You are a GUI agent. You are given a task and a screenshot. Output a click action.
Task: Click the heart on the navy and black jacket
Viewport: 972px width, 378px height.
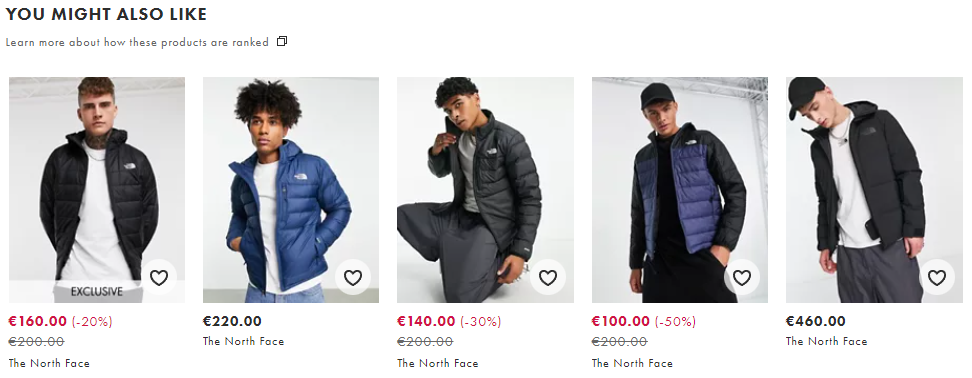point(742,278)
